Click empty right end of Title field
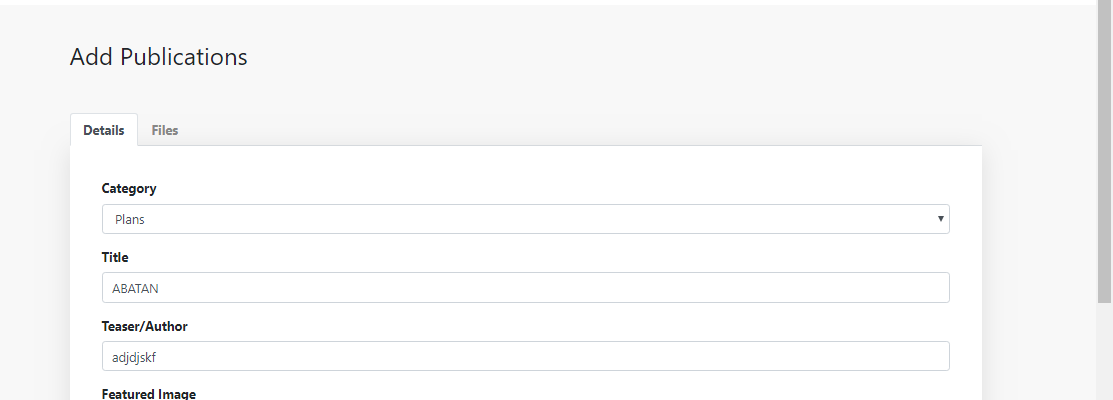 pos(900,288)
